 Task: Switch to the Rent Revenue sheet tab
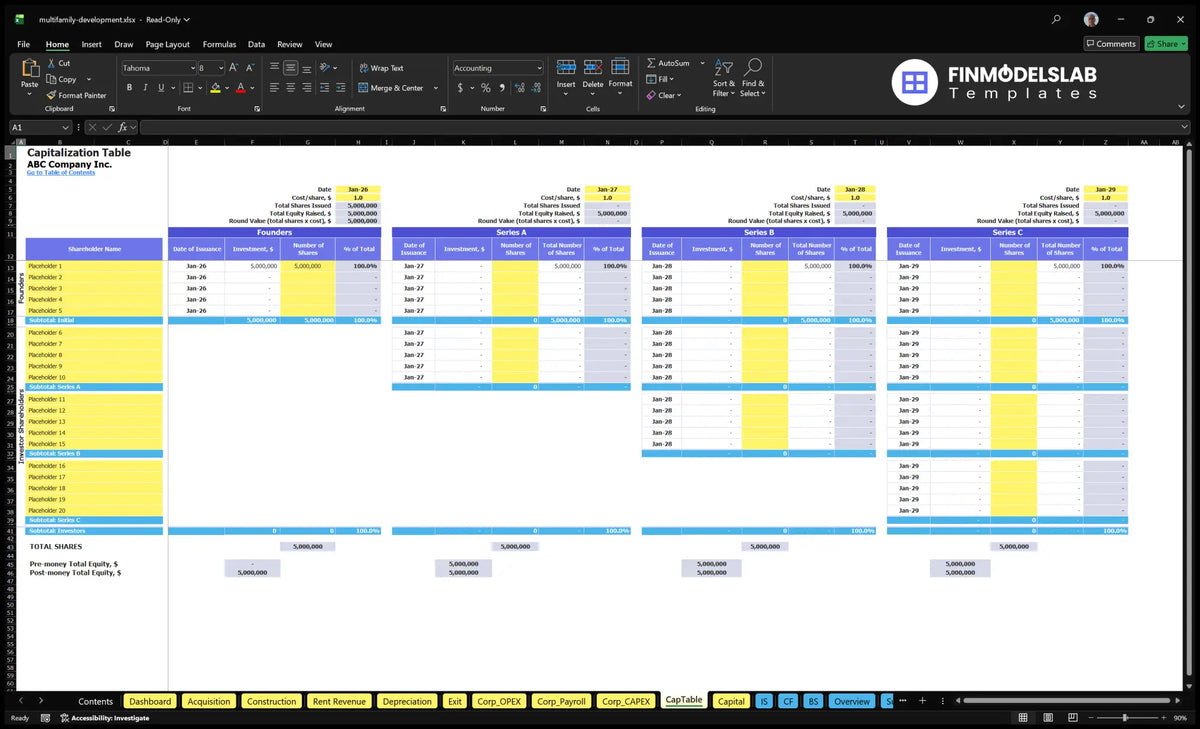click(x=338, y=701)
